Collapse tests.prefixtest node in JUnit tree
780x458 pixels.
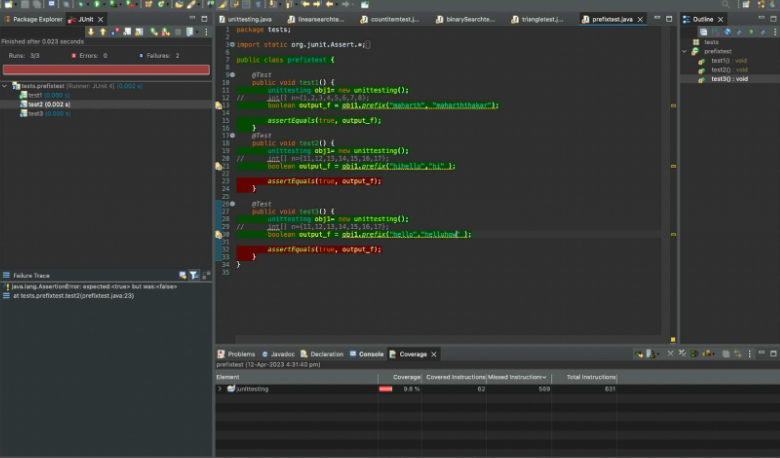coord(4,86)
